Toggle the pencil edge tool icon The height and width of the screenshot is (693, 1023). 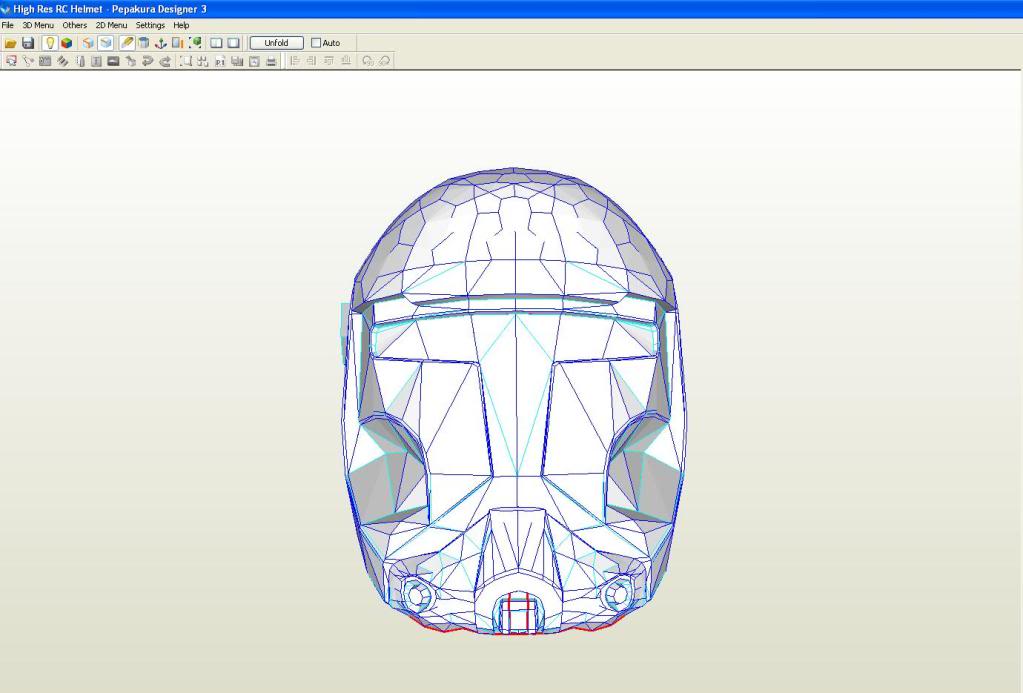point(127,43)
